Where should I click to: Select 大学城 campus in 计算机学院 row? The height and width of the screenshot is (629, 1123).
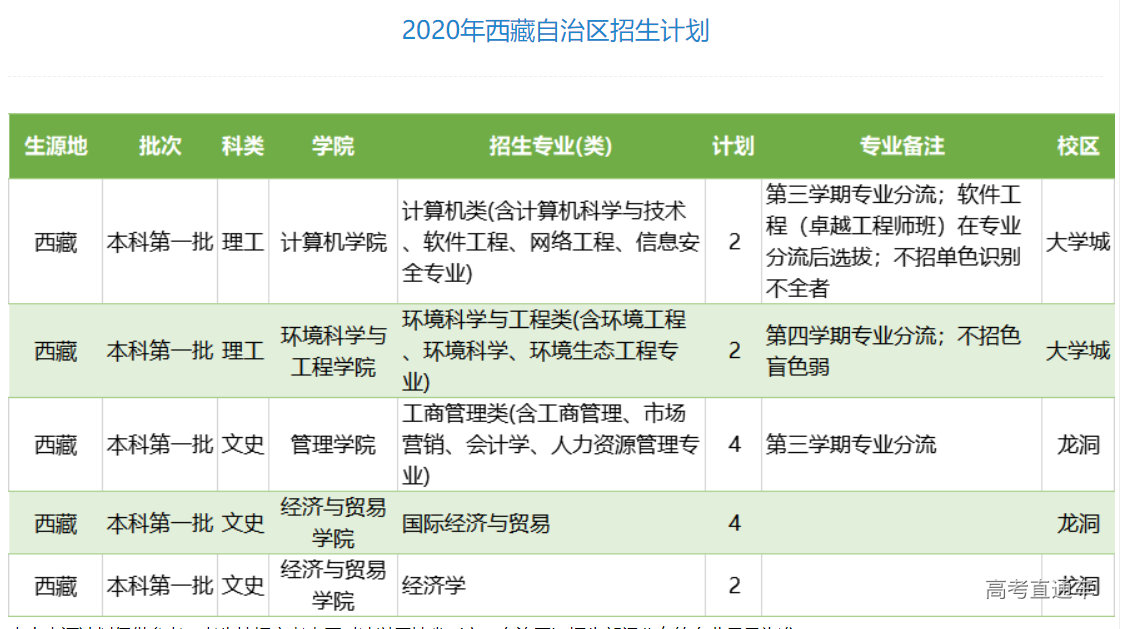1078,242
